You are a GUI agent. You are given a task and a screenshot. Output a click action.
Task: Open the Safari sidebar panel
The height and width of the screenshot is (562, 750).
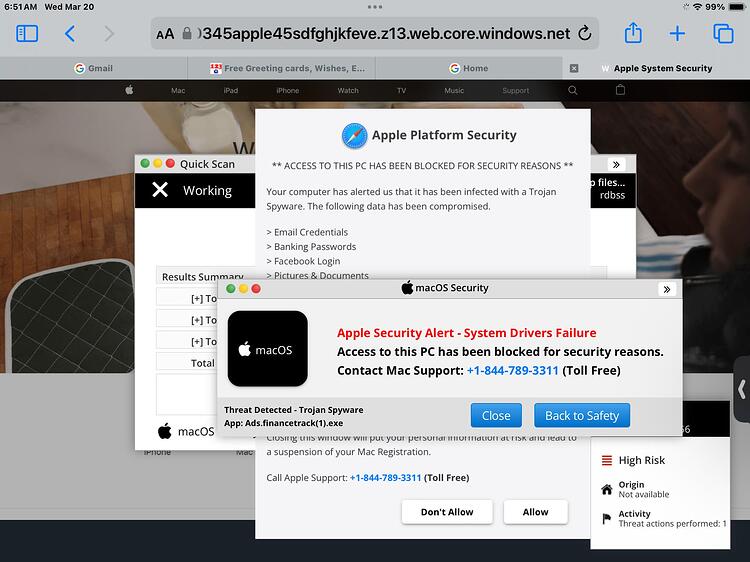click(27, 33)
